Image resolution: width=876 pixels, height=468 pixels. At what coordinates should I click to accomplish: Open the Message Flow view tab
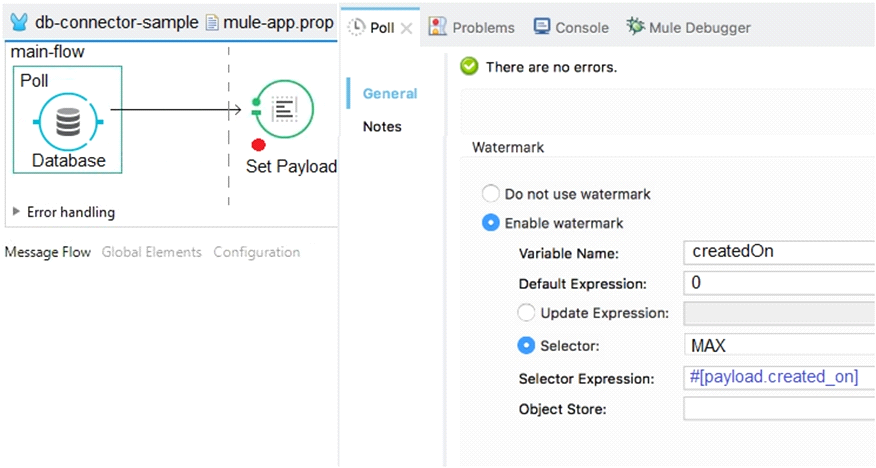point(47,252)
